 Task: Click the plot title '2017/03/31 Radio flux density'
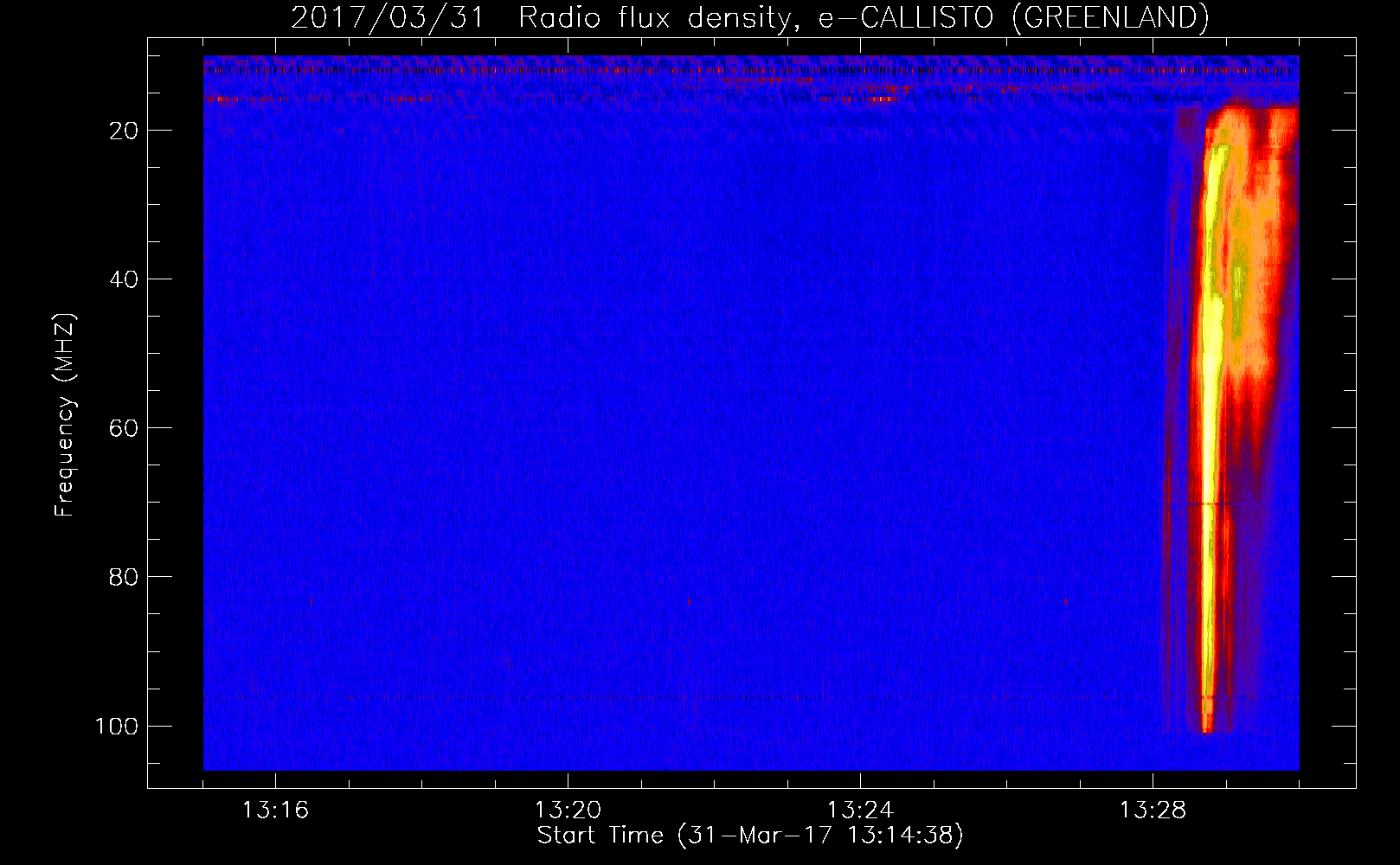[749, 17]
